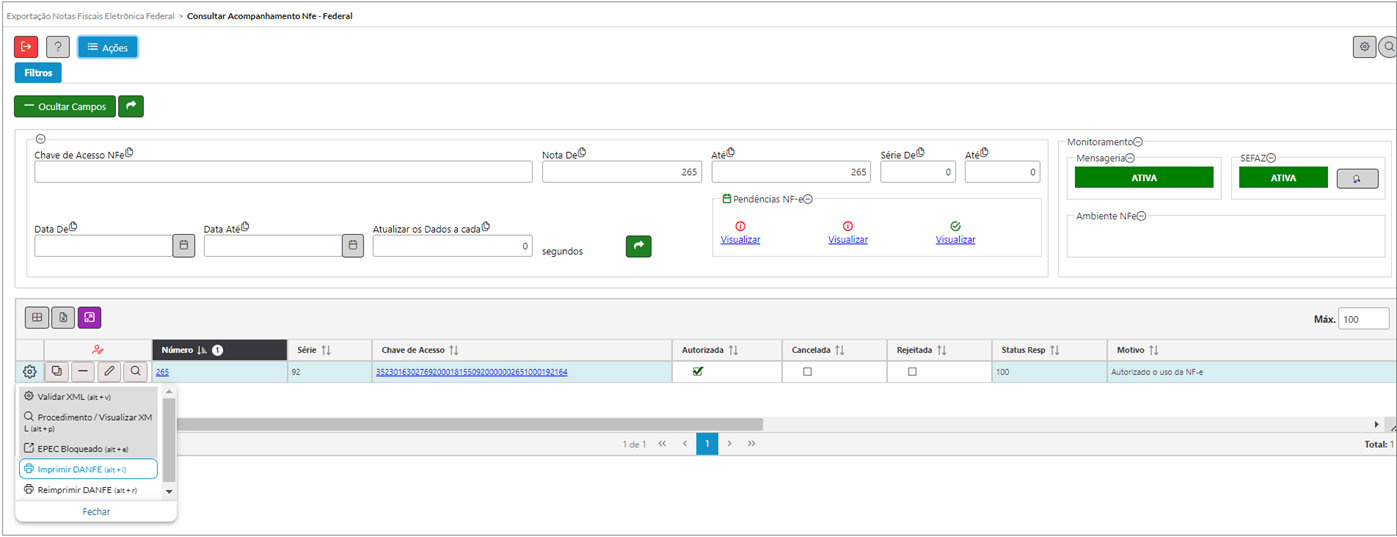Click the Chave de Acesso NFe field
This screenshot has height=537, width=1397.
[x=283, y=172]
